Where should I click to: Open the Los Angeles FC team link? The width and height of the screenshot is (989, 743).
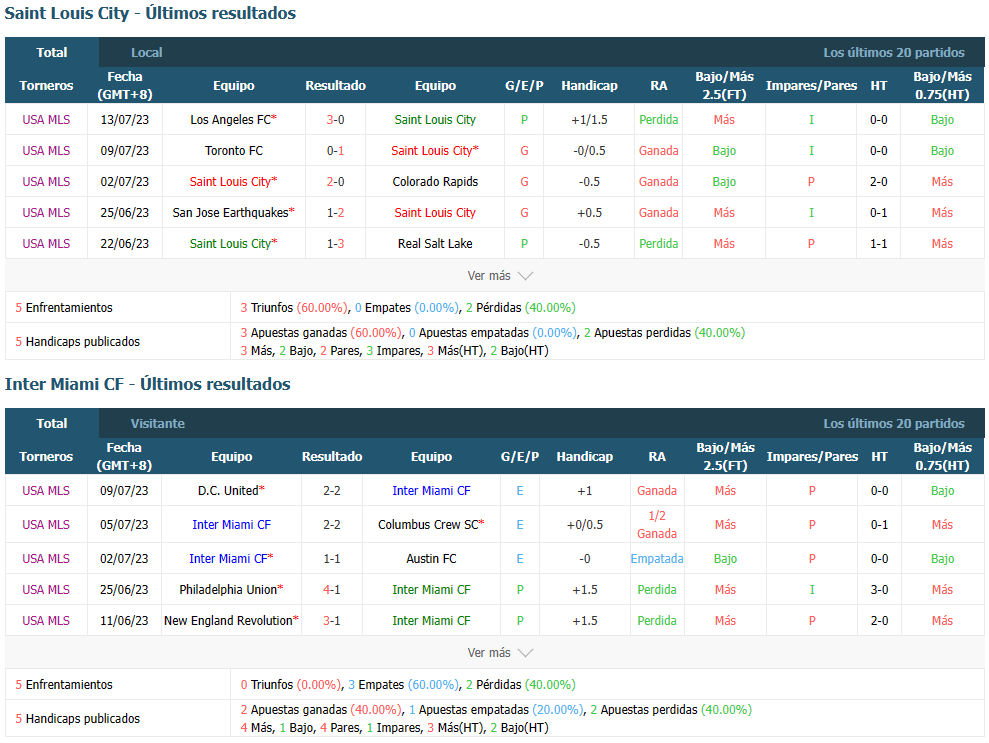click(233, 119)
